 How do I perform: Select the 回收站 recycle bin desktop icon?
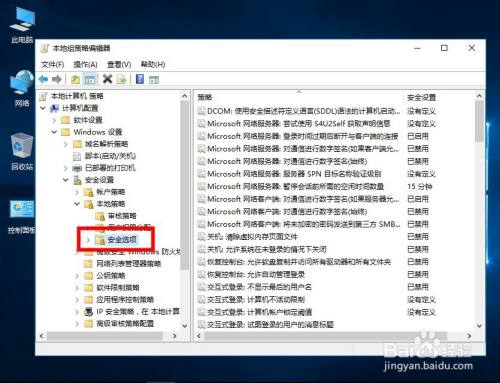[x=22, y=152]
